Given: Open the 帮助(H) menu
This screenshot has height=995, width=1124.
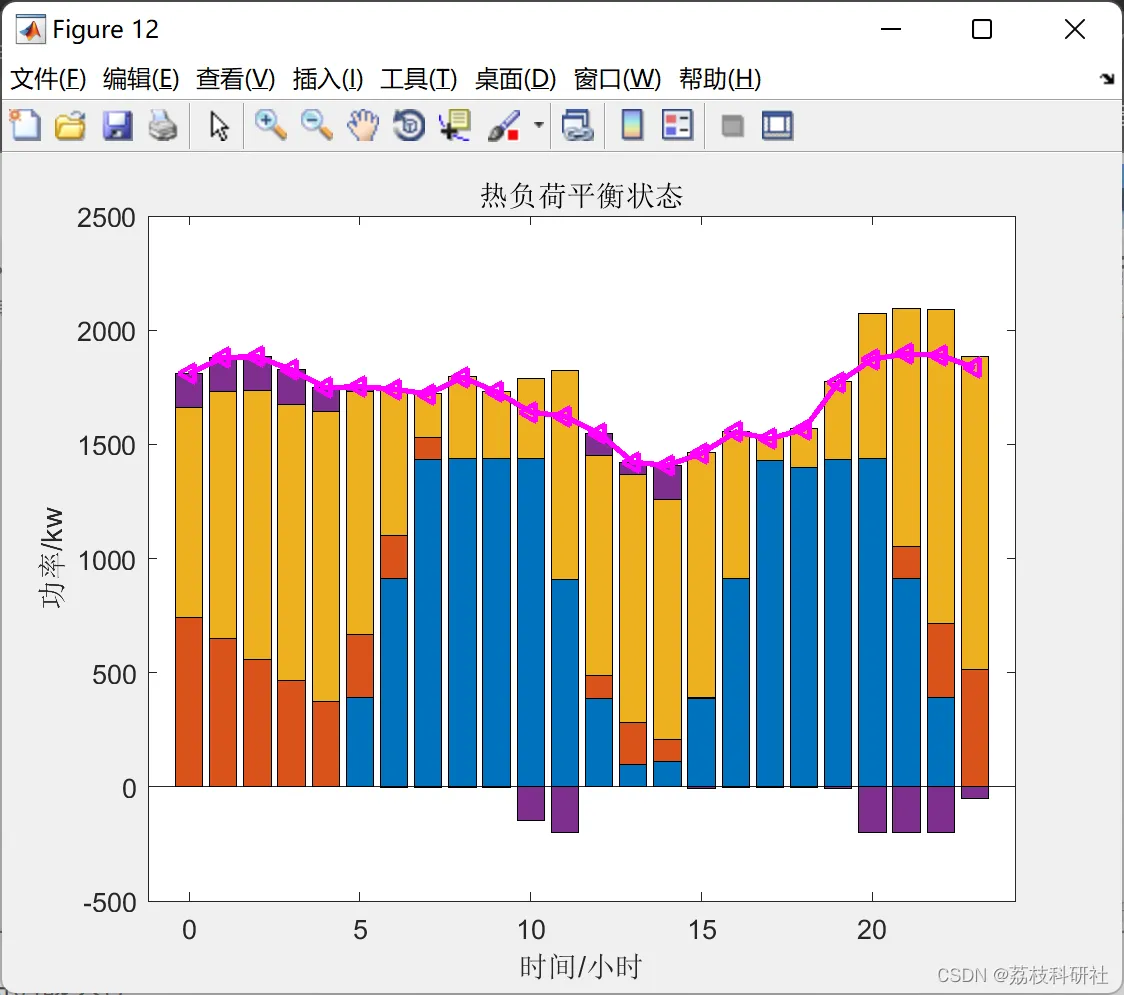Looking at the screenshot, I should click(720, 79).
